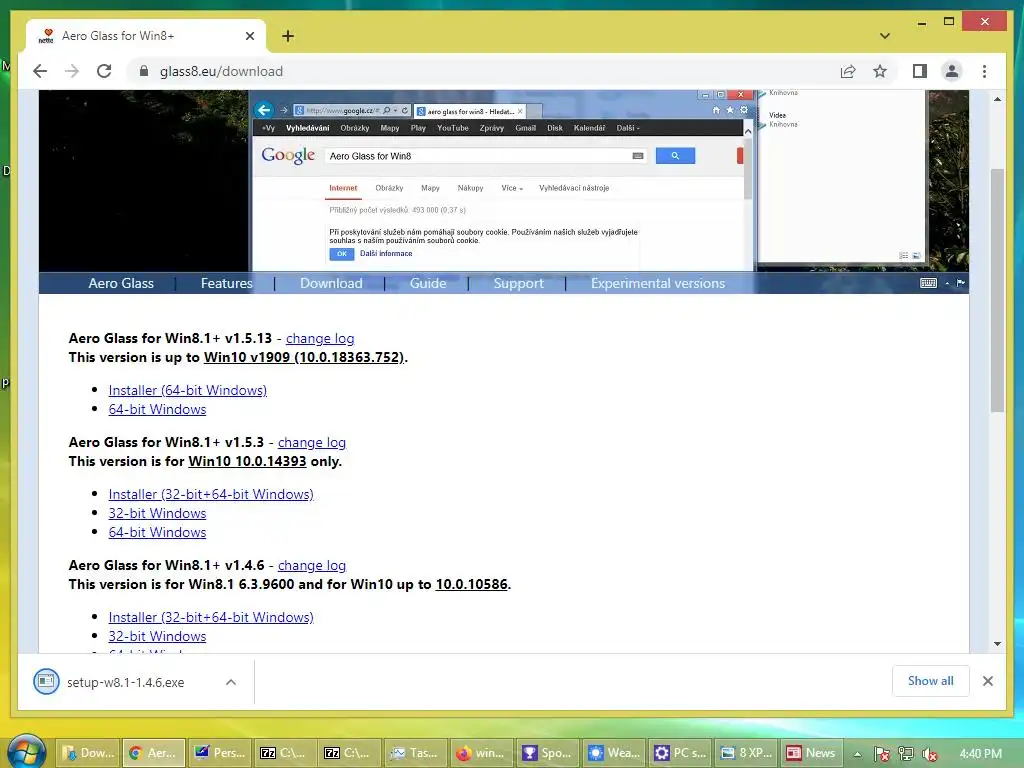Open the Aero Glass nav item
The image size is (1024, 768).
point(121,283)
